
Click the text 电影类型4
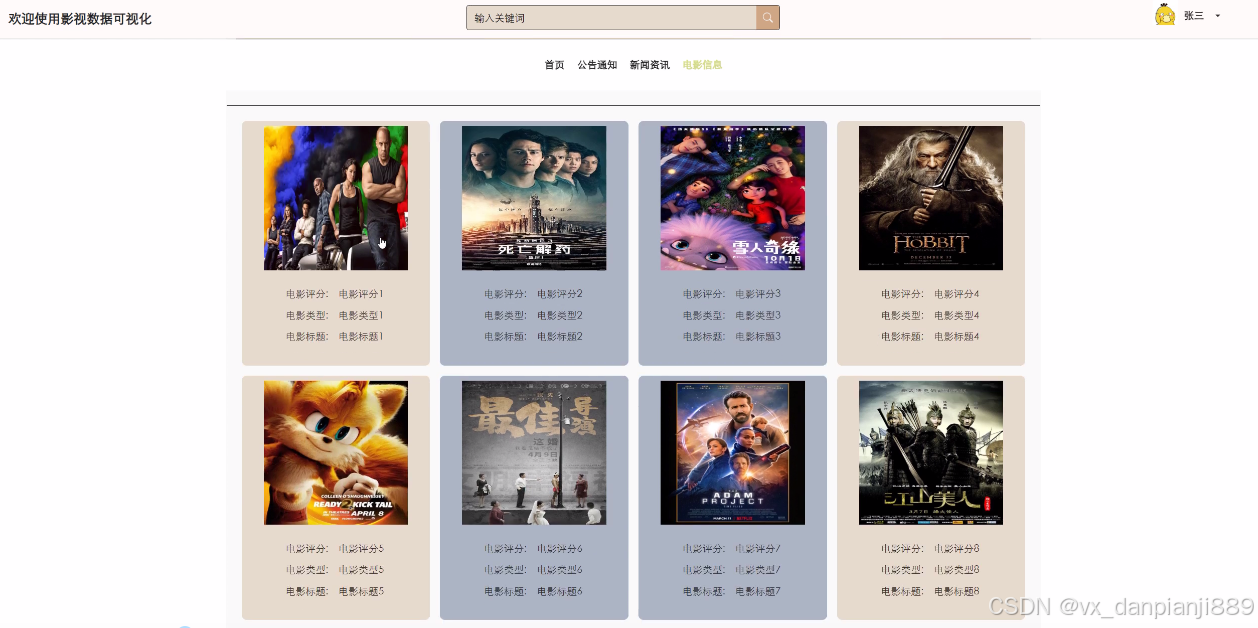(x=957, y=316)
